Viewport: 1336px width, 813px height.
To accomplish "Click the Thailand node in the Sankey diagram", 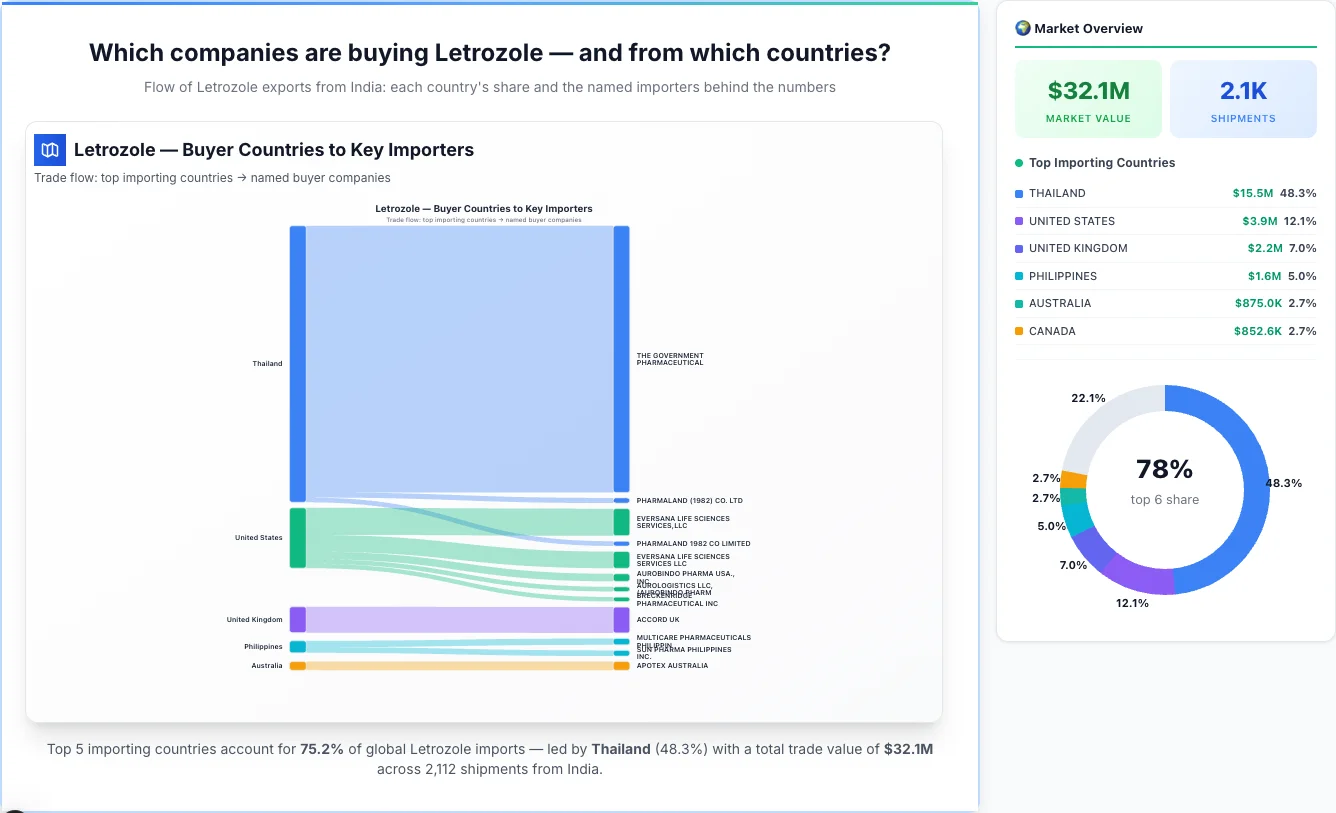I will coord(296,363).
